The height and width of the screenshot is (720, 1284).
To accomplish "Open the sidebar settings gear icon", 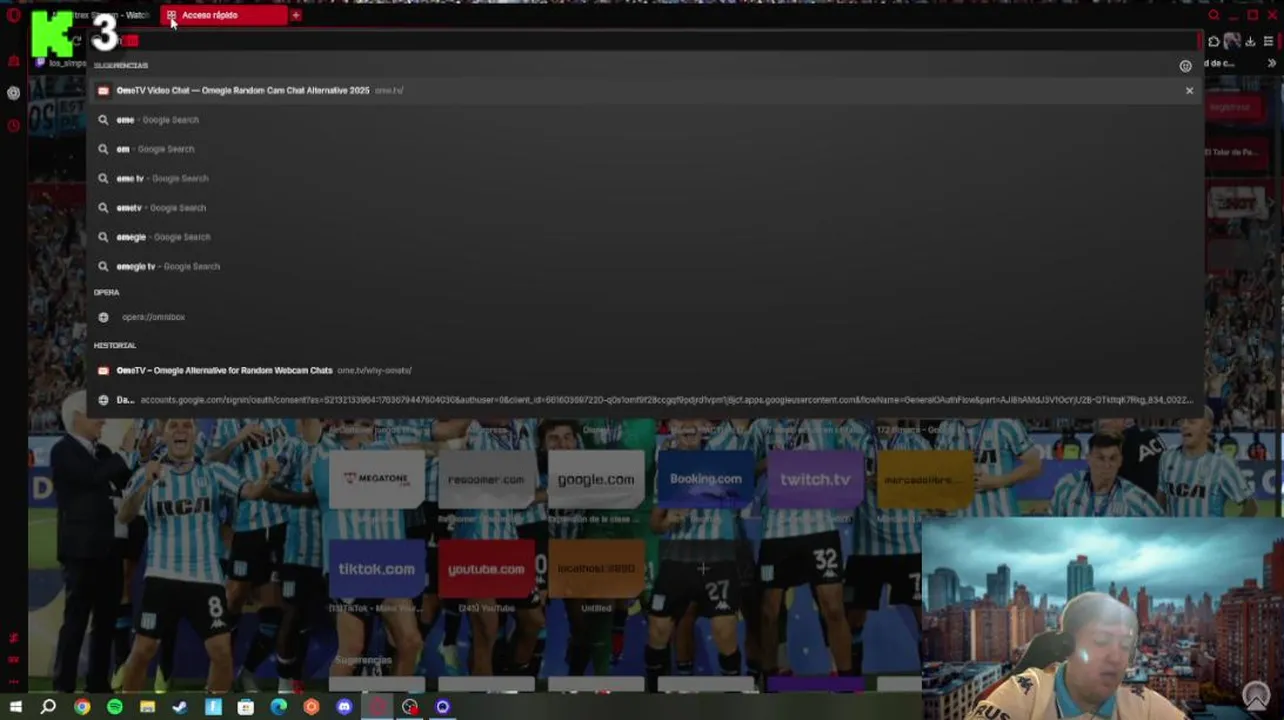I will (13, 93).
